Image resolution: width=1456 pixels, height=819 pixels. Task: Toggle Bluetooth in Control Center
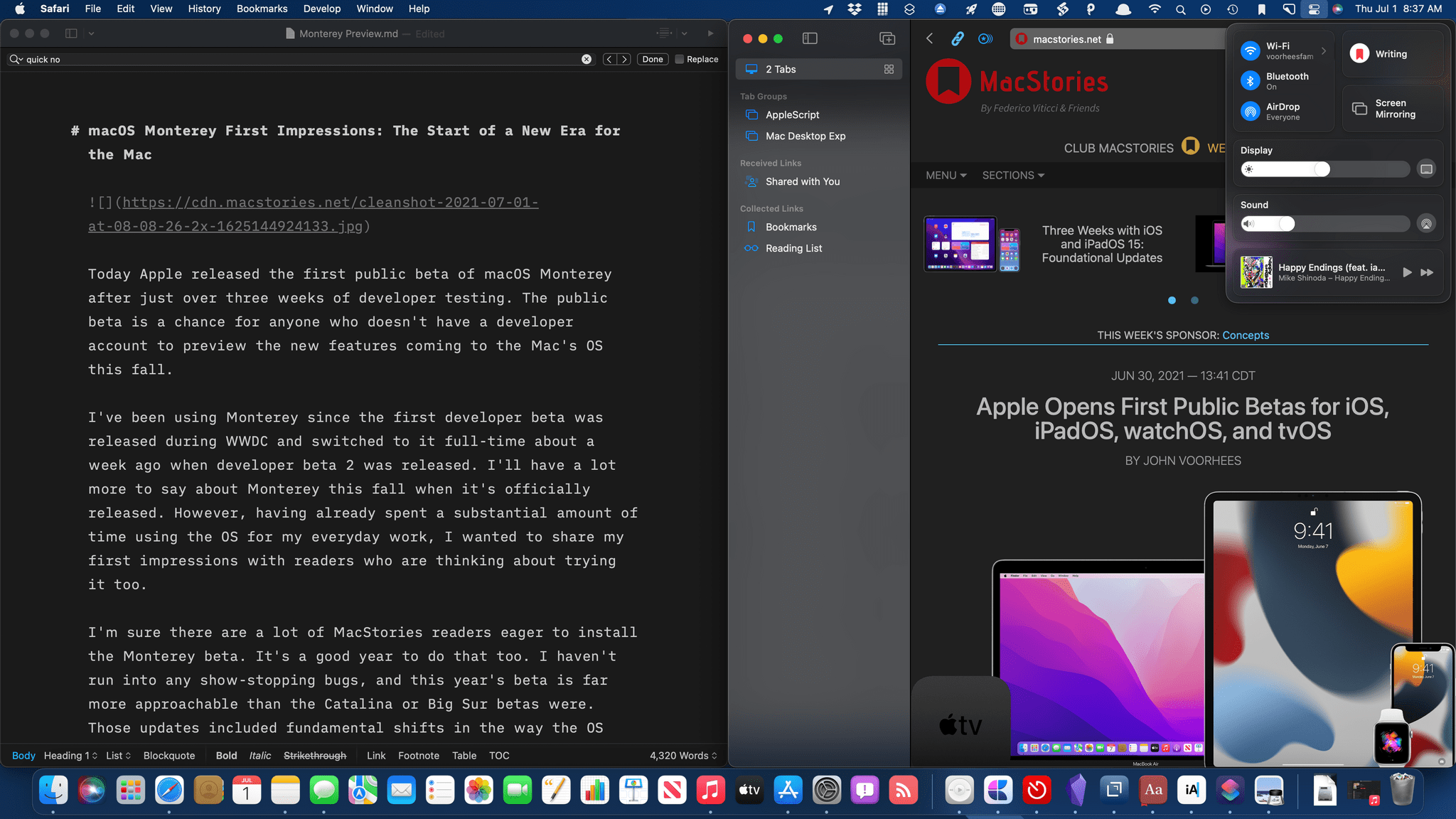pyautogui.click(x=1250, y=81)
